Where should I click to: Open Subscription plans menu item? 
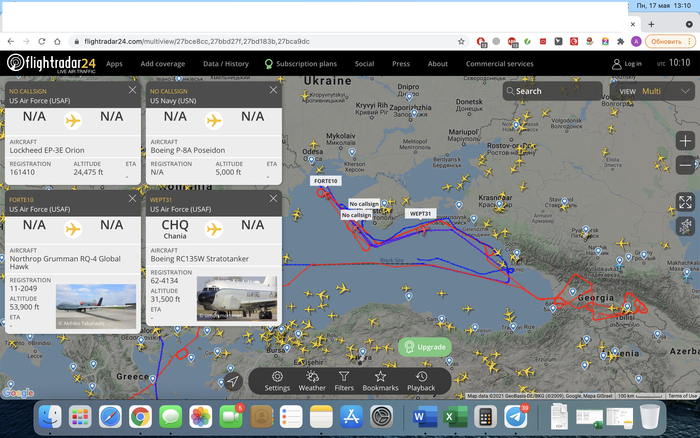tap(301, 64)
